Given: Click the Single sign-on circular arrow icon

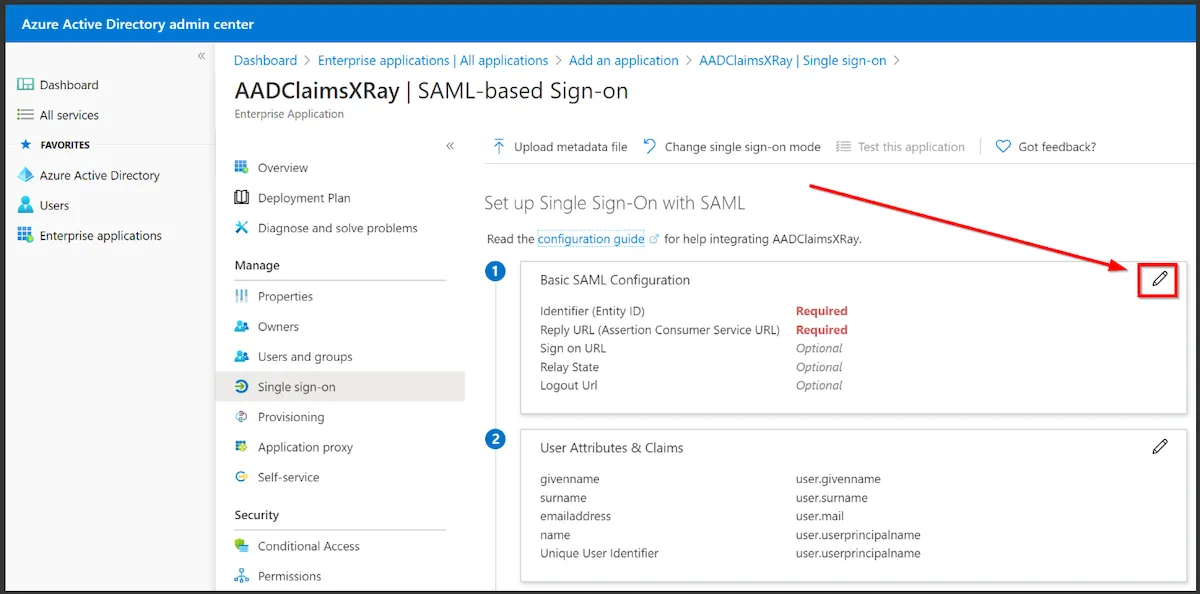Looking at the screenshot, I should click(241, 386).
